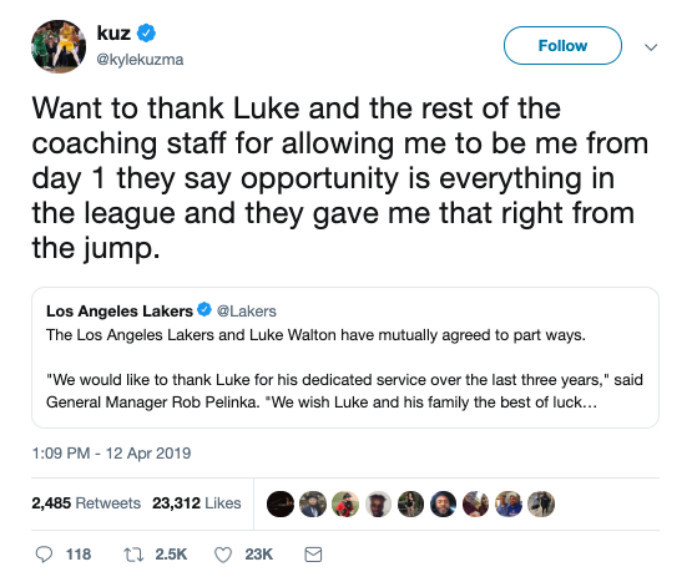Click the Los Angeles Lakers account name

(119, 311)
